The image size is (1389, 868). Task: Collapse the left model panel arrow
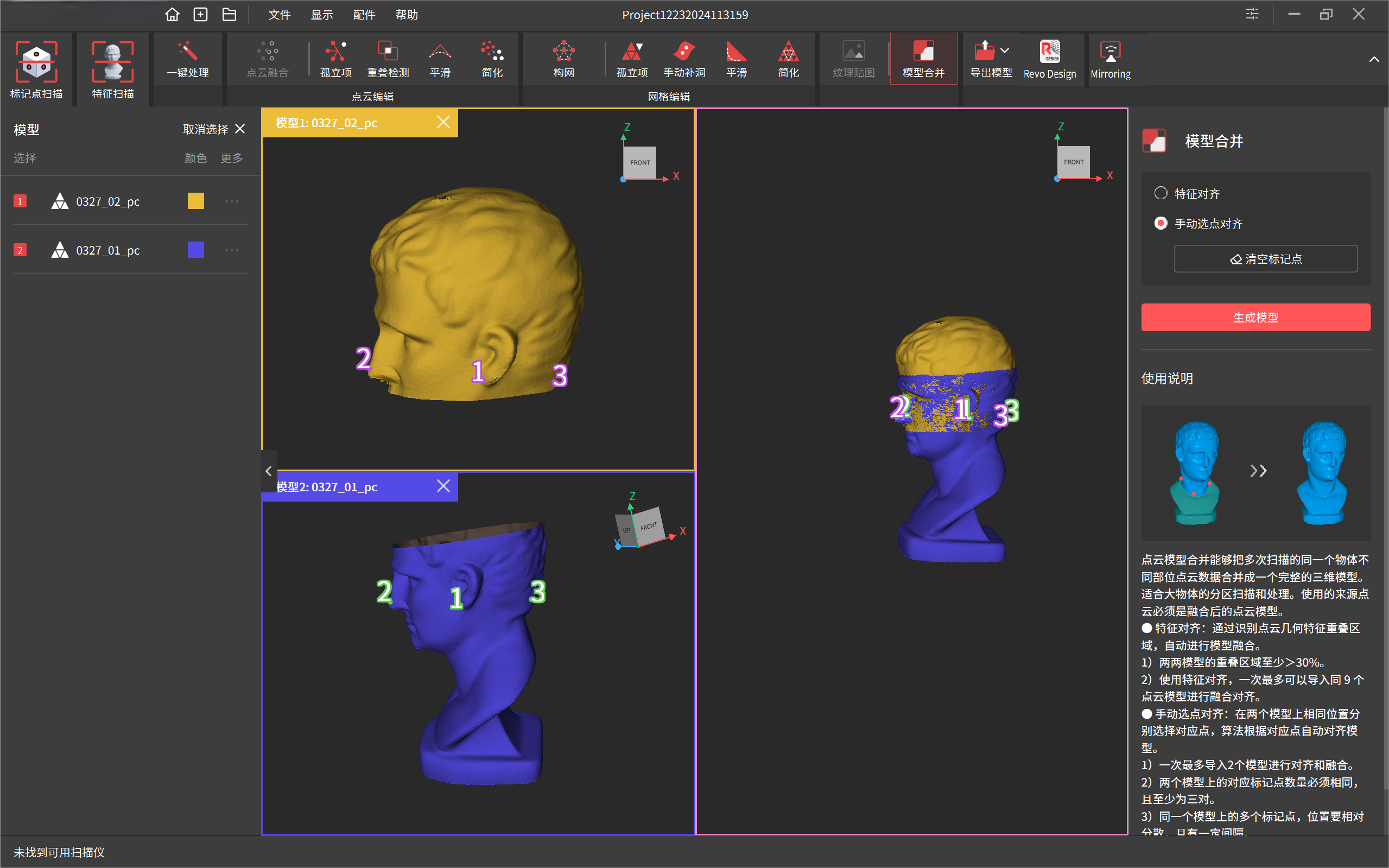[269, 471]
